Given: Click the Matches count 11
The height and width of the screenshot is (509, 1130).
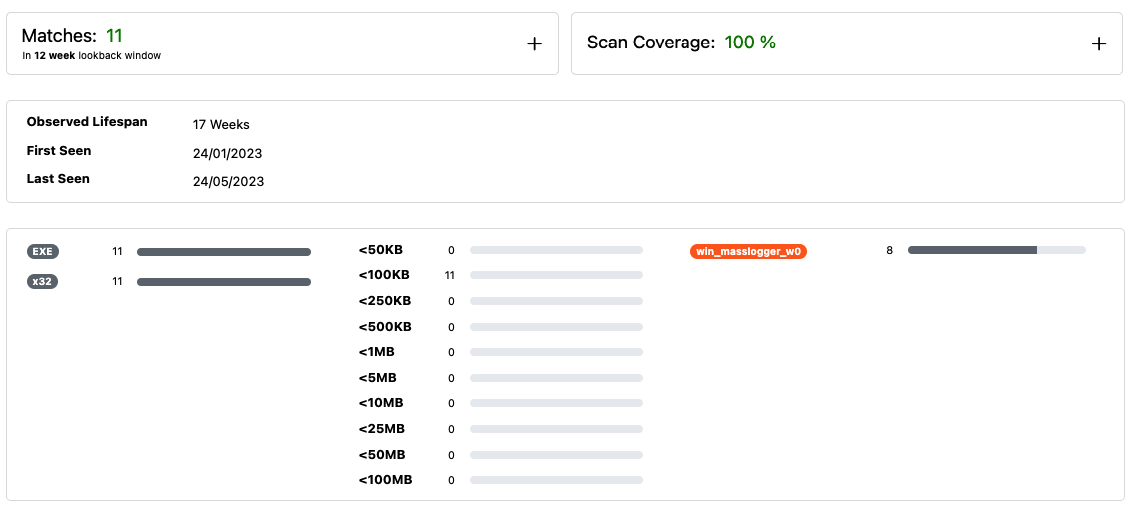Looking at the screenshot, I should point(114,36).
